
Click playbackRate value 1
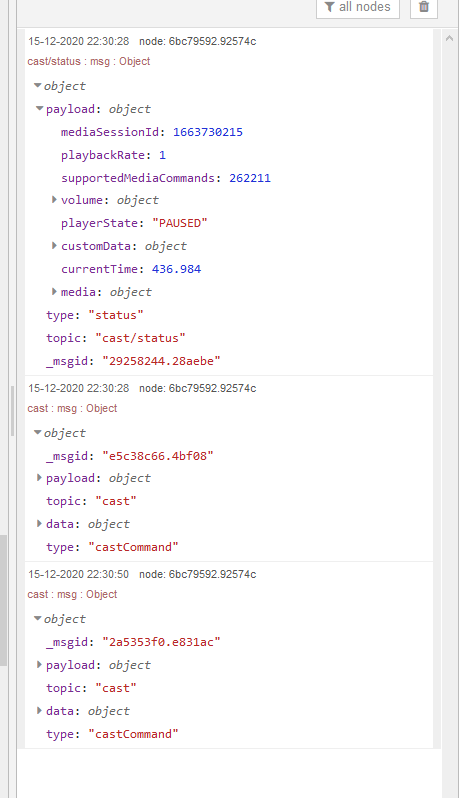click(x=162, y=155)
